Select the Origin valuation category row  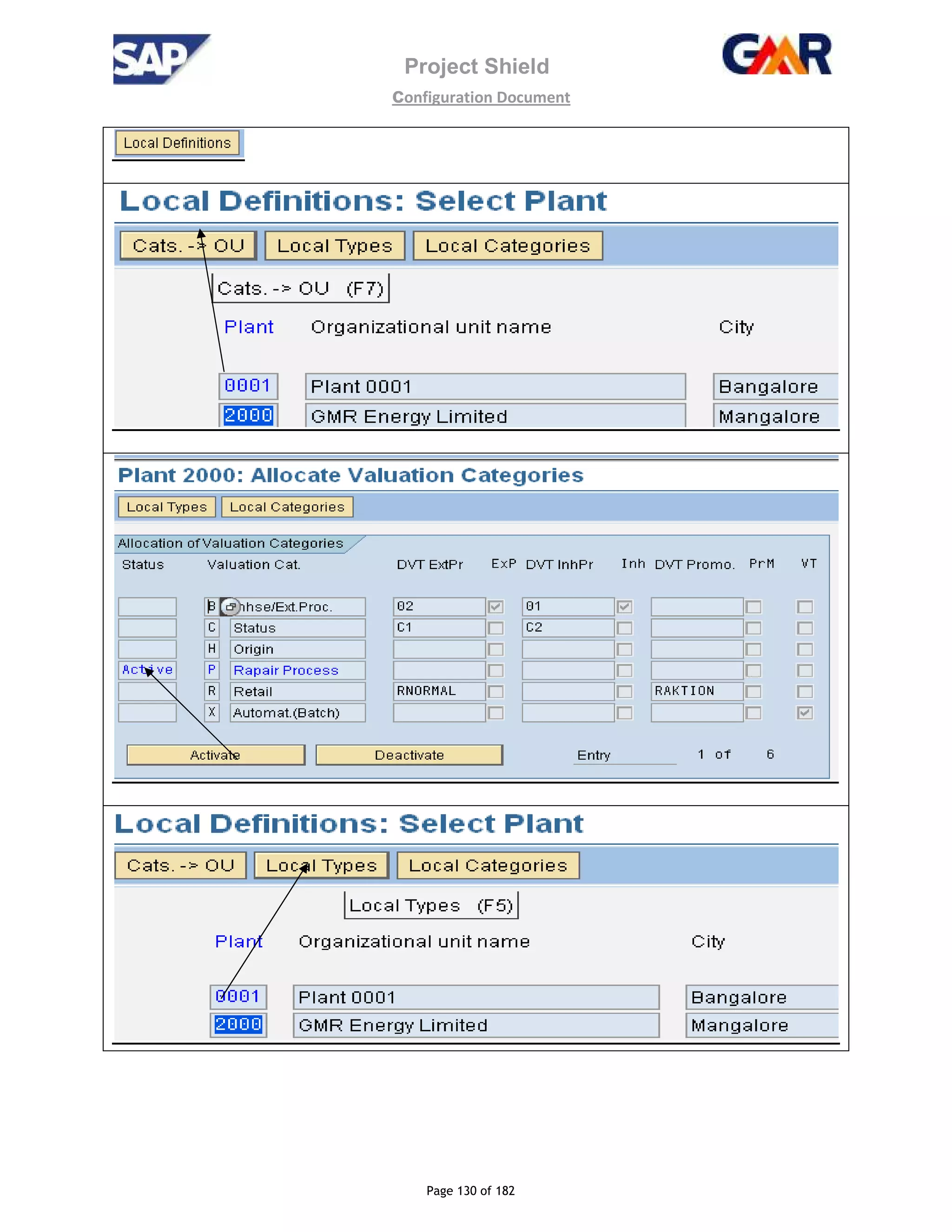click(x=298, y=649)
